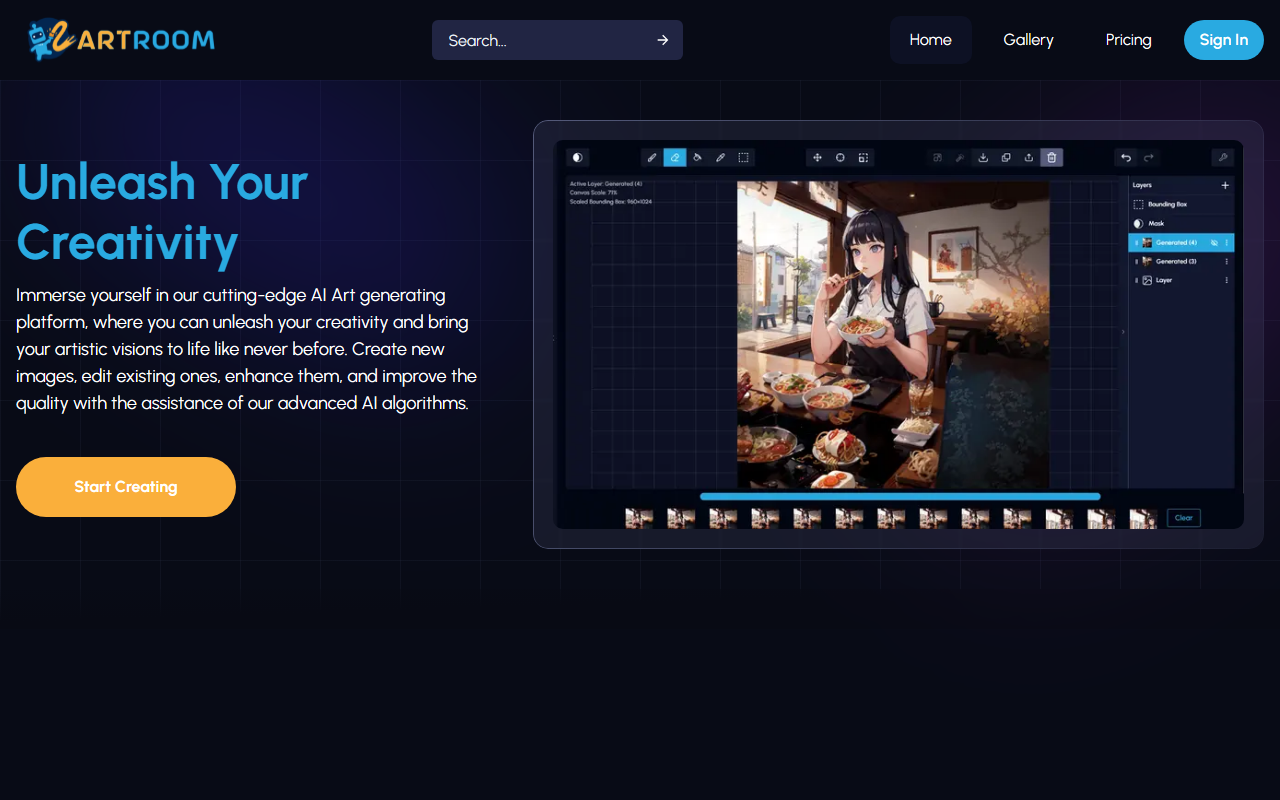Select the Fill bucket tool

pos(698,157)
